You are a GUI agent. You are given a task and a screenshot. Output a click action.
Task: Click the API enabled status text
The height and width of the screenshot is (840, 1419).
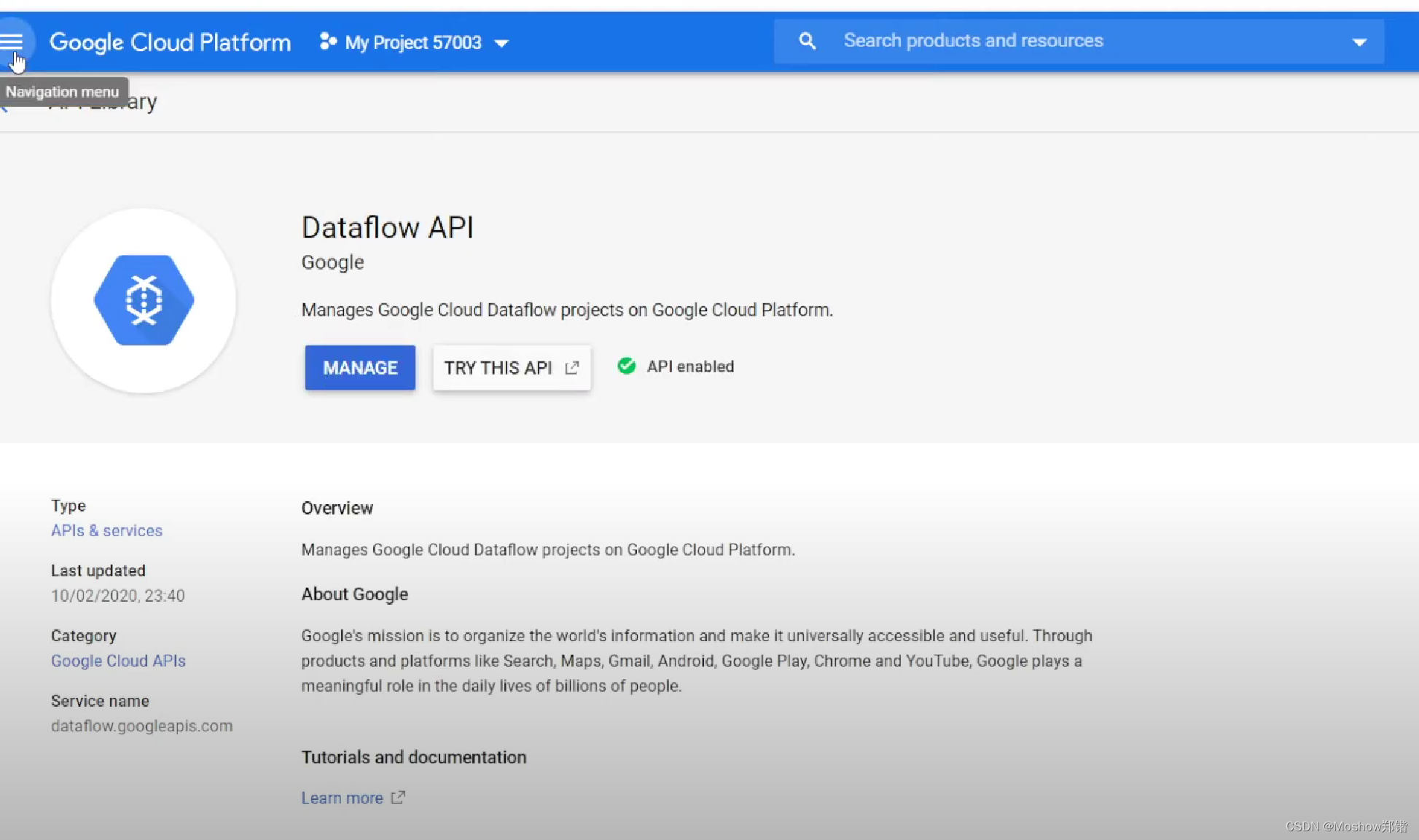point(690,366)
